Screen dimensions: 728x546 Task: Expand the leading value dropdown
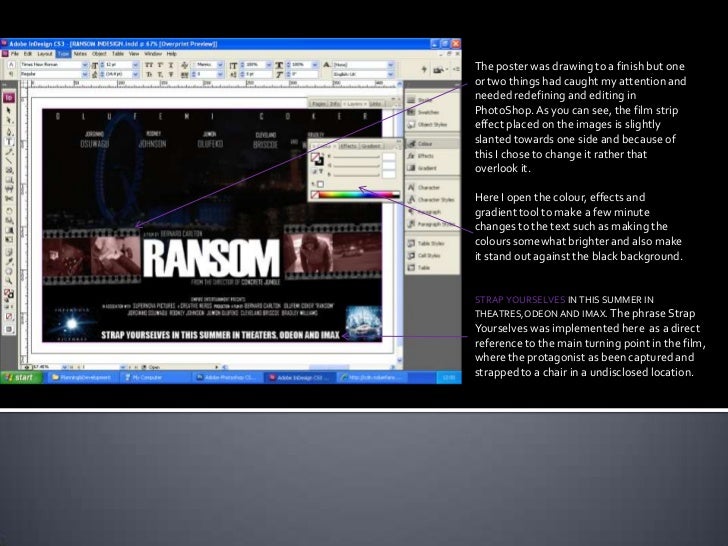coord(136,74)
